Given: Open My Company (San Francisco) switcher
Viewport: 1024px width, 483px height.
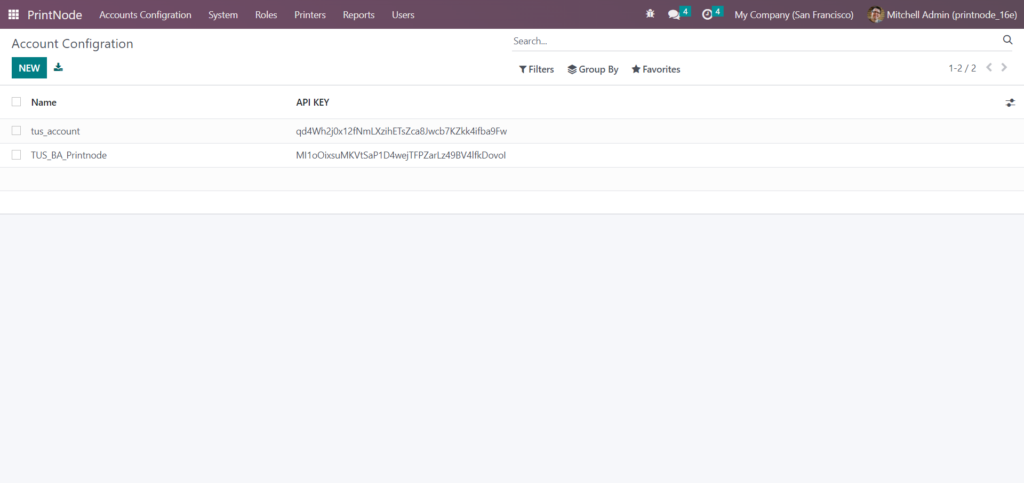Looking at the screenshot, I should pos(793,14).
